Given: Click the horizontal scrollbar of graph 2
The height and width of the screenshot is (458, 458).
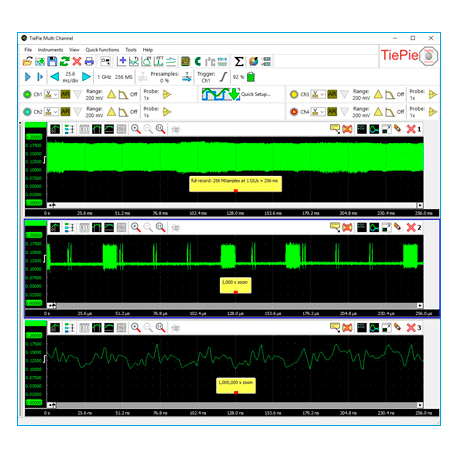Looking at the screenshot, I should click(x=236, y=305).
